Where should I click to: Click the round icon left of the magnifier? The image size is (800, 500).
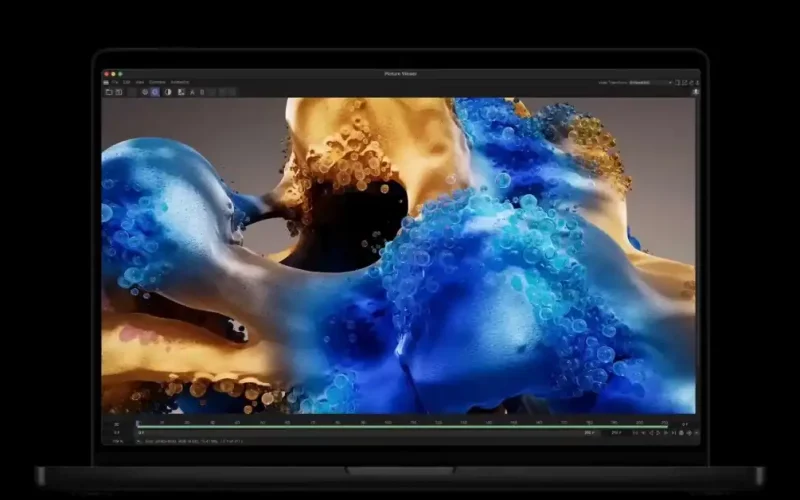pos(145,92)
